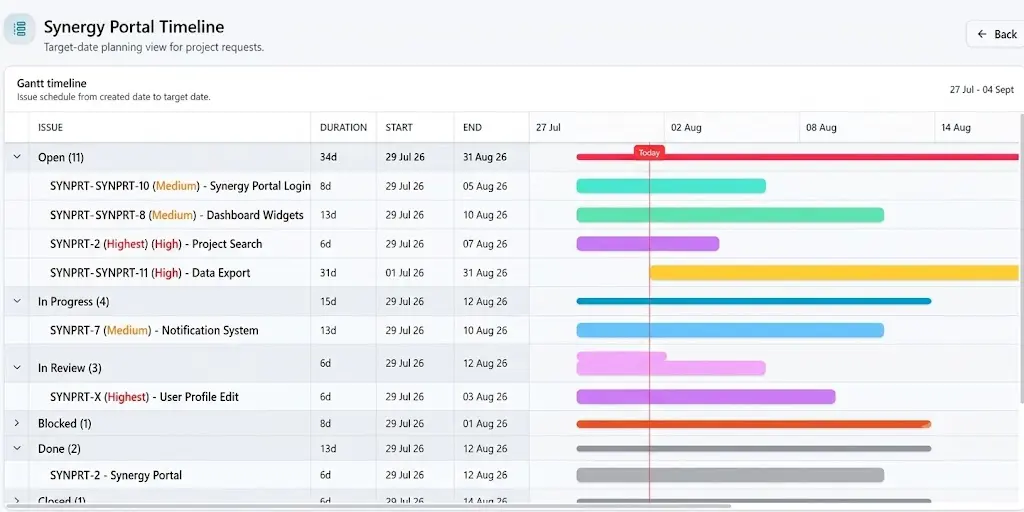
Task: Click the 01 Aug 26 end date cell
Action: pyautogui.click(x=485, y=423)
